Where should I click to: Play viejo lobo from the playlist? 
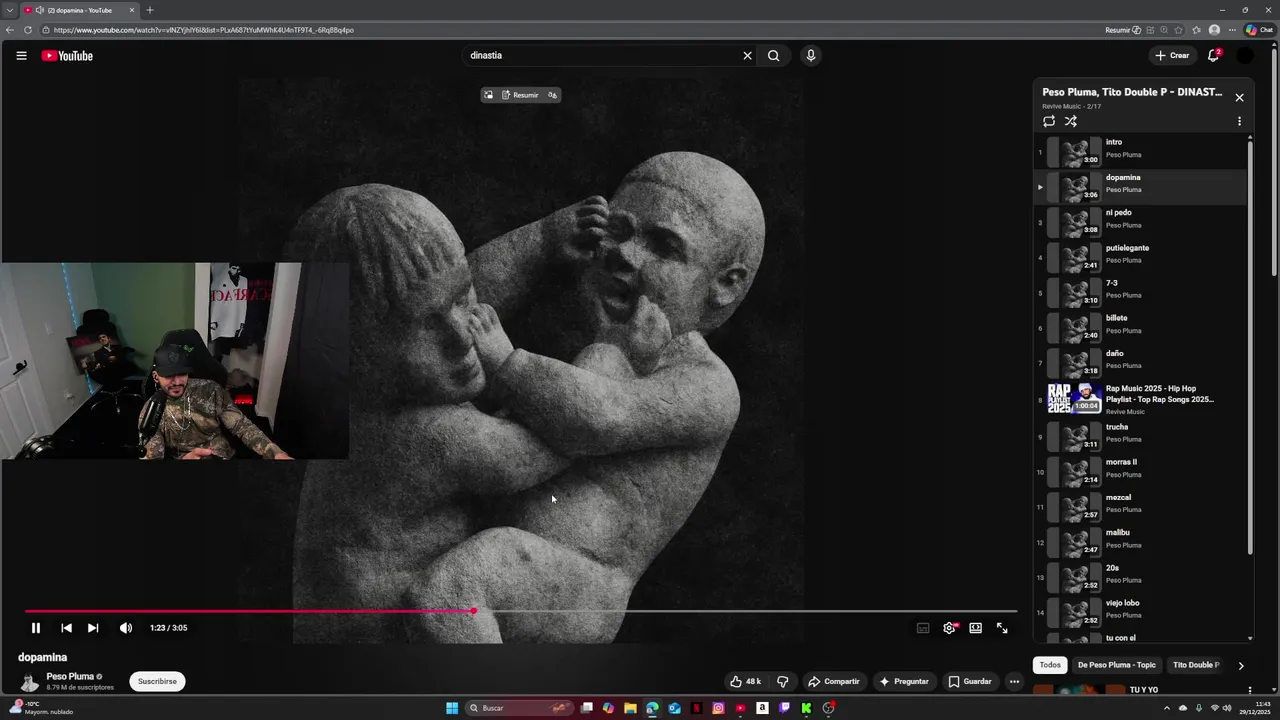(x=1140, y=613)
